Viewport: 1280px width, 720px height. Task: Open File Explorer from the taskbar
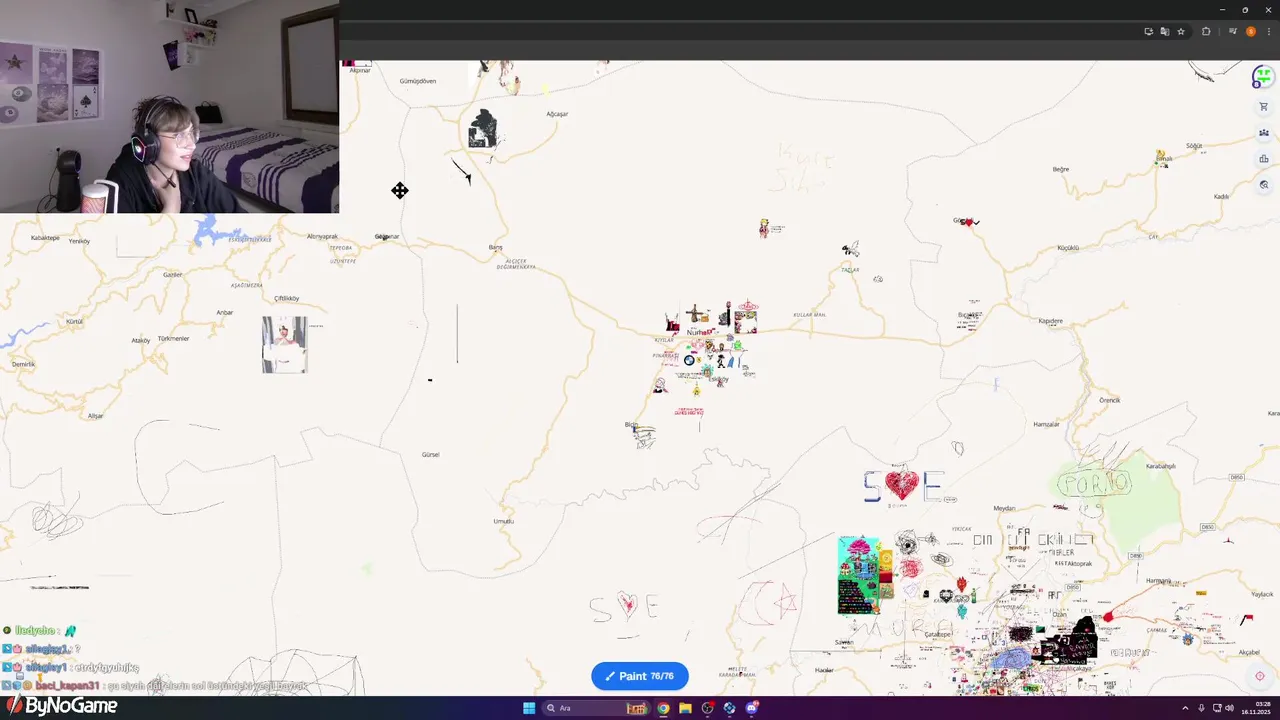(x=685, y=708)
